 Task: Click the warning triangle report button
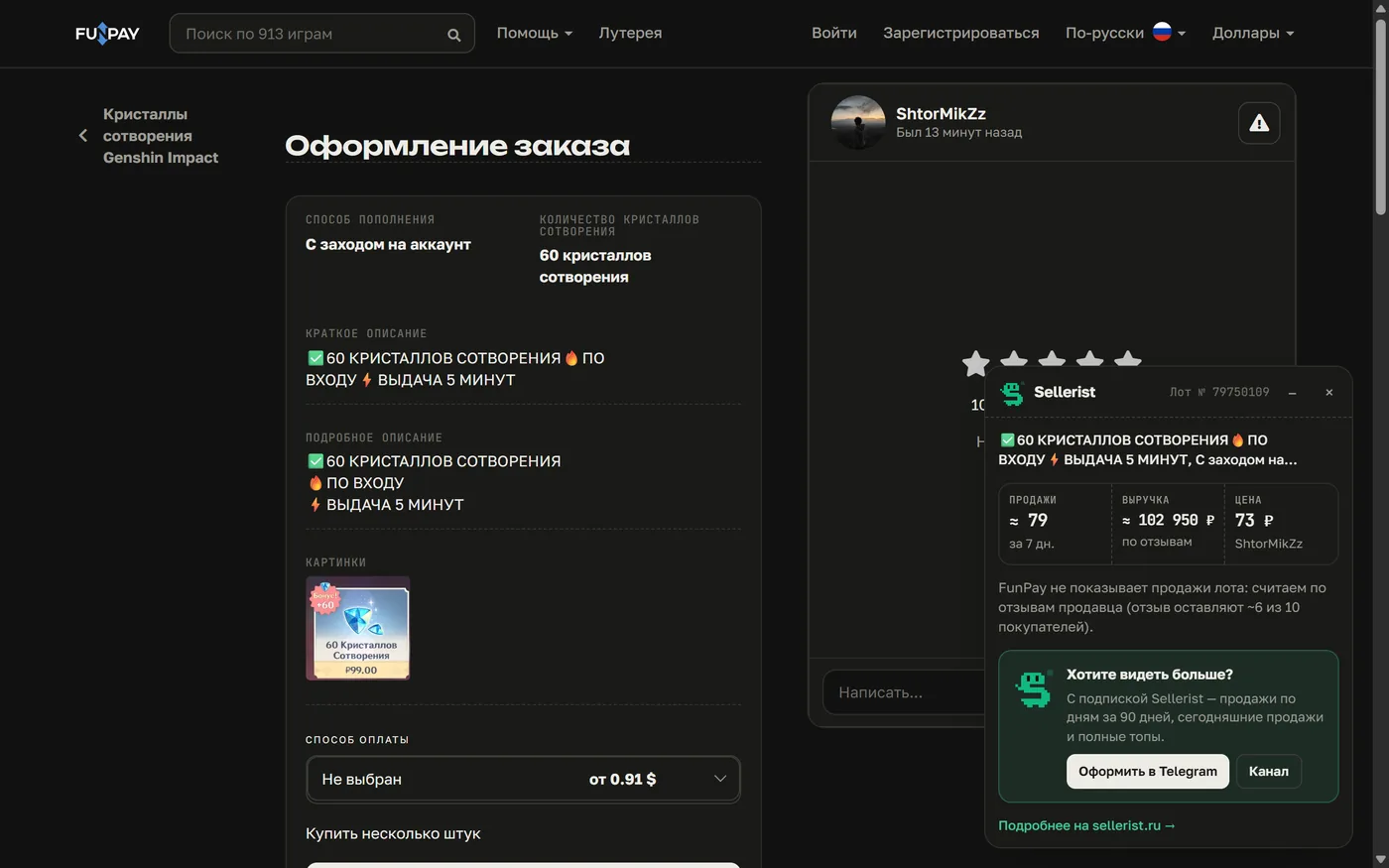tap(1259, 123)
